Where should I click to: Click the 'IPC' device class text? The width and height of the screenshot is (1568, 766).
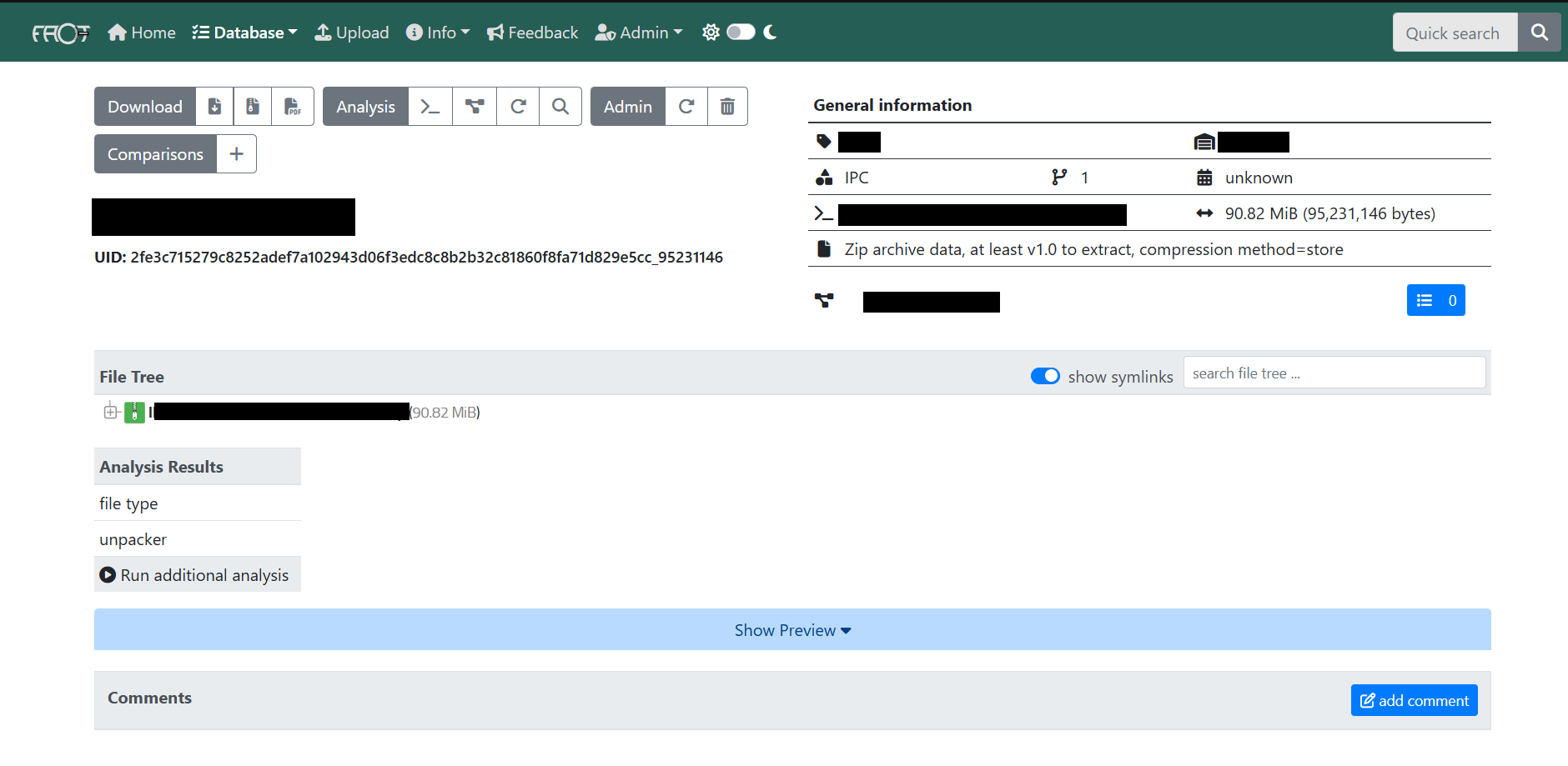click(x=857, y=178)
